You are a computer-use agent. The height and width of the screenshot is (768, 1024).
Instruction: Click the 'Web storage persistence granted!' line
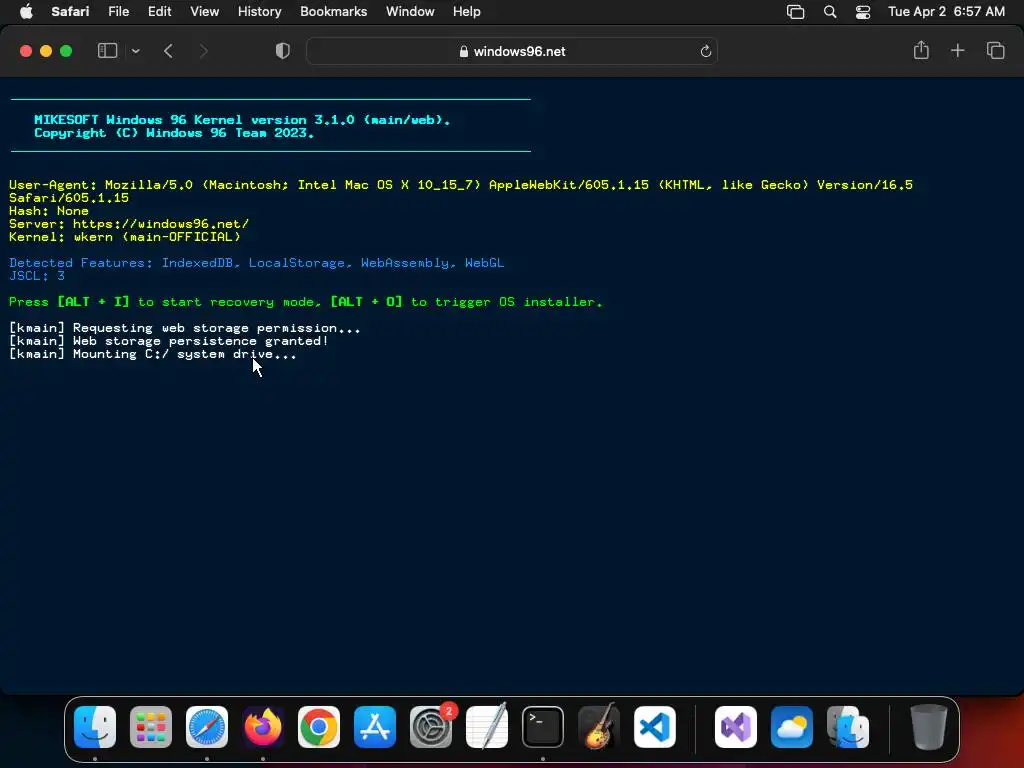point(168,341)
